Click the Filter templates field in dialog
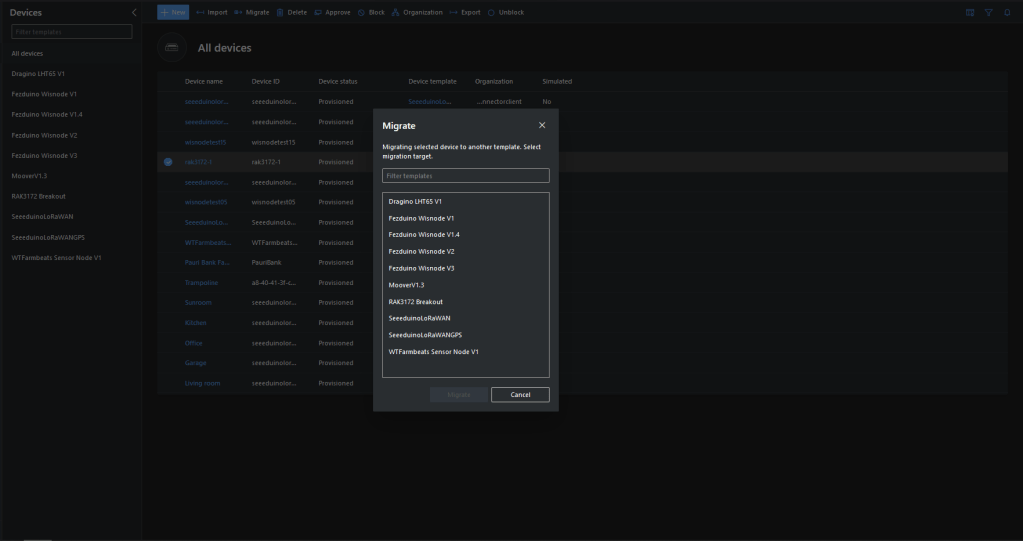Image resolution: width=1023 pixels, height=541 pixels. tap(465, 176)
